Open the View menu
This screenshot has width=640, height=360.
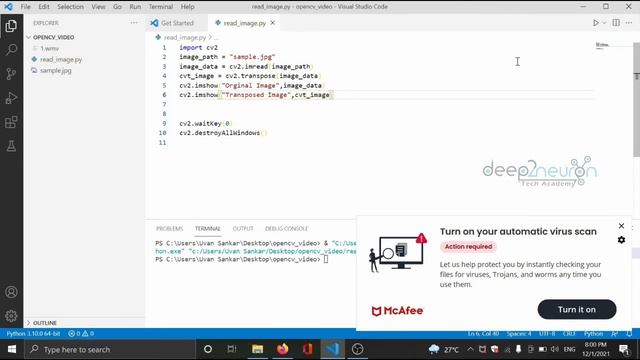coord(98,7)
